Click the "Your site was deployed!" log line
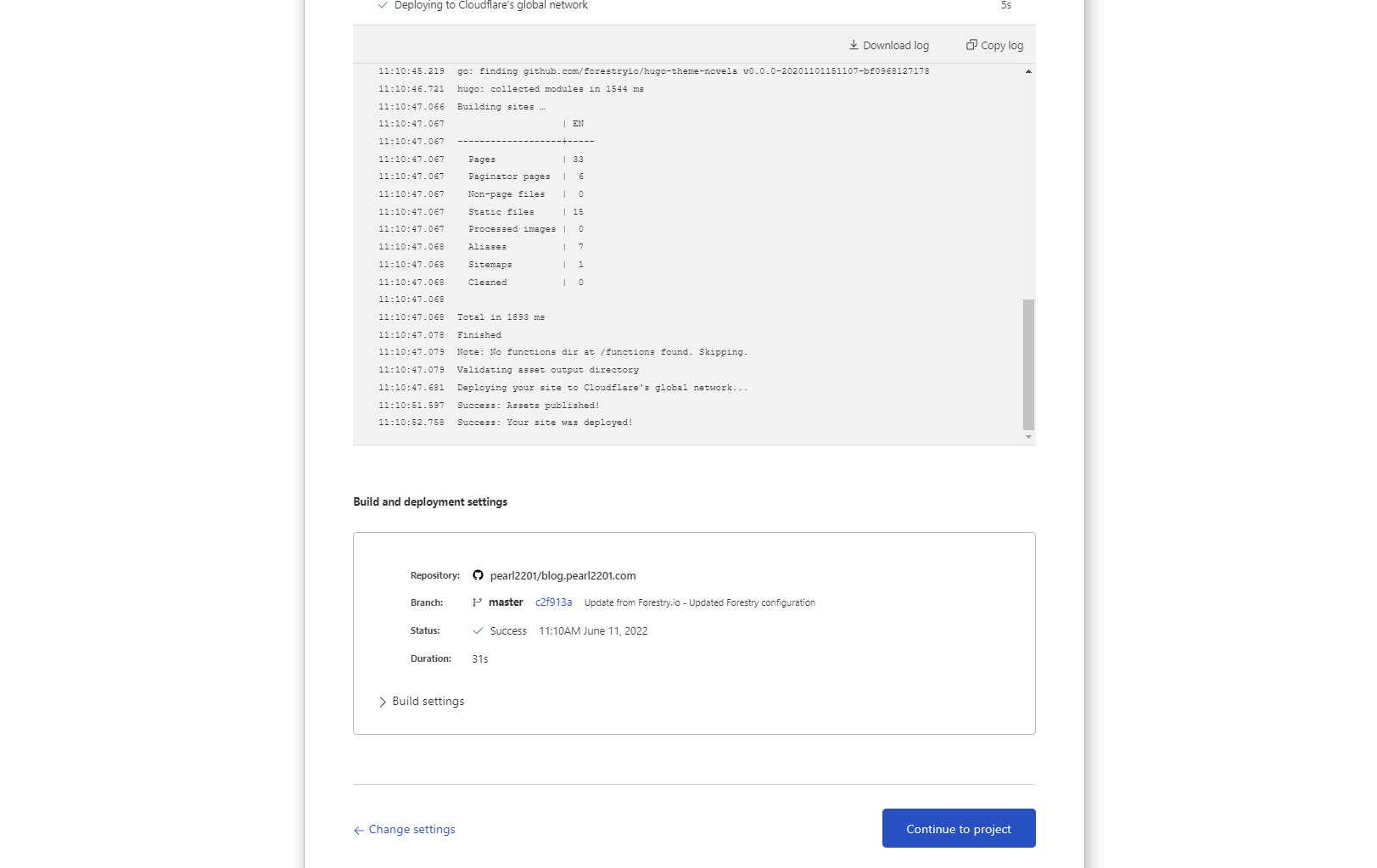1377x868 pixels. [545, 423]
